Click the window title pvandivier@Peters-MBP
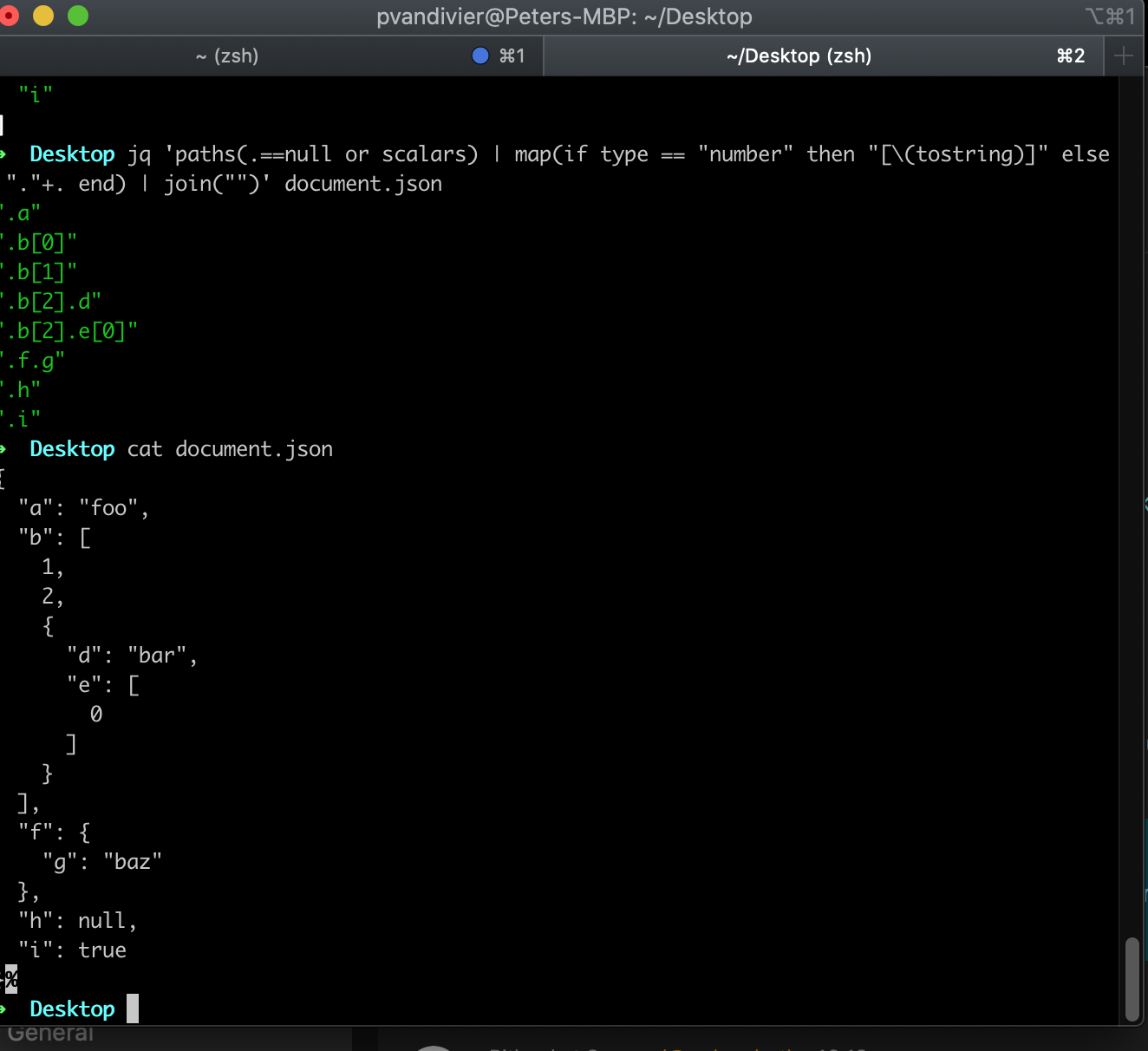The height and width of the screenshot is (1051, 1148). [x=564, y=16]
